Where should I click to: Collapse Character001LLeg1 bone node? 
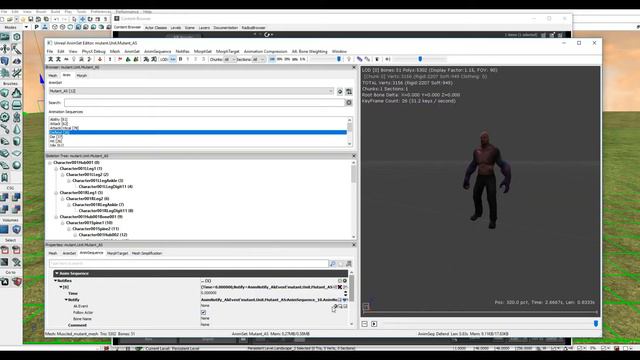56,169
